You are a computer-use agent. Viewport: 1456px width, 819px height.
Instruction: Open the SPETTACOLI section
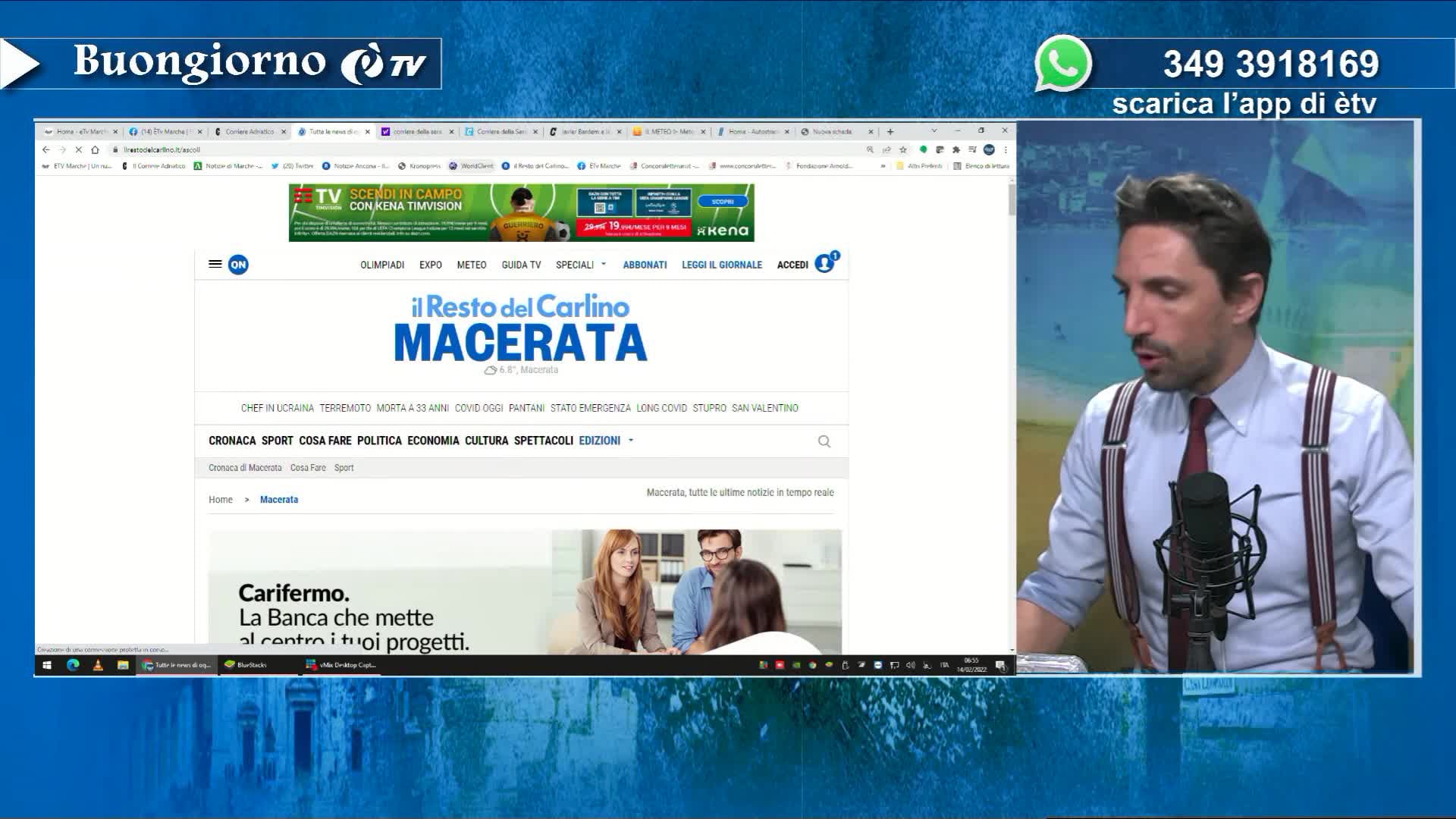pos(544,441)
